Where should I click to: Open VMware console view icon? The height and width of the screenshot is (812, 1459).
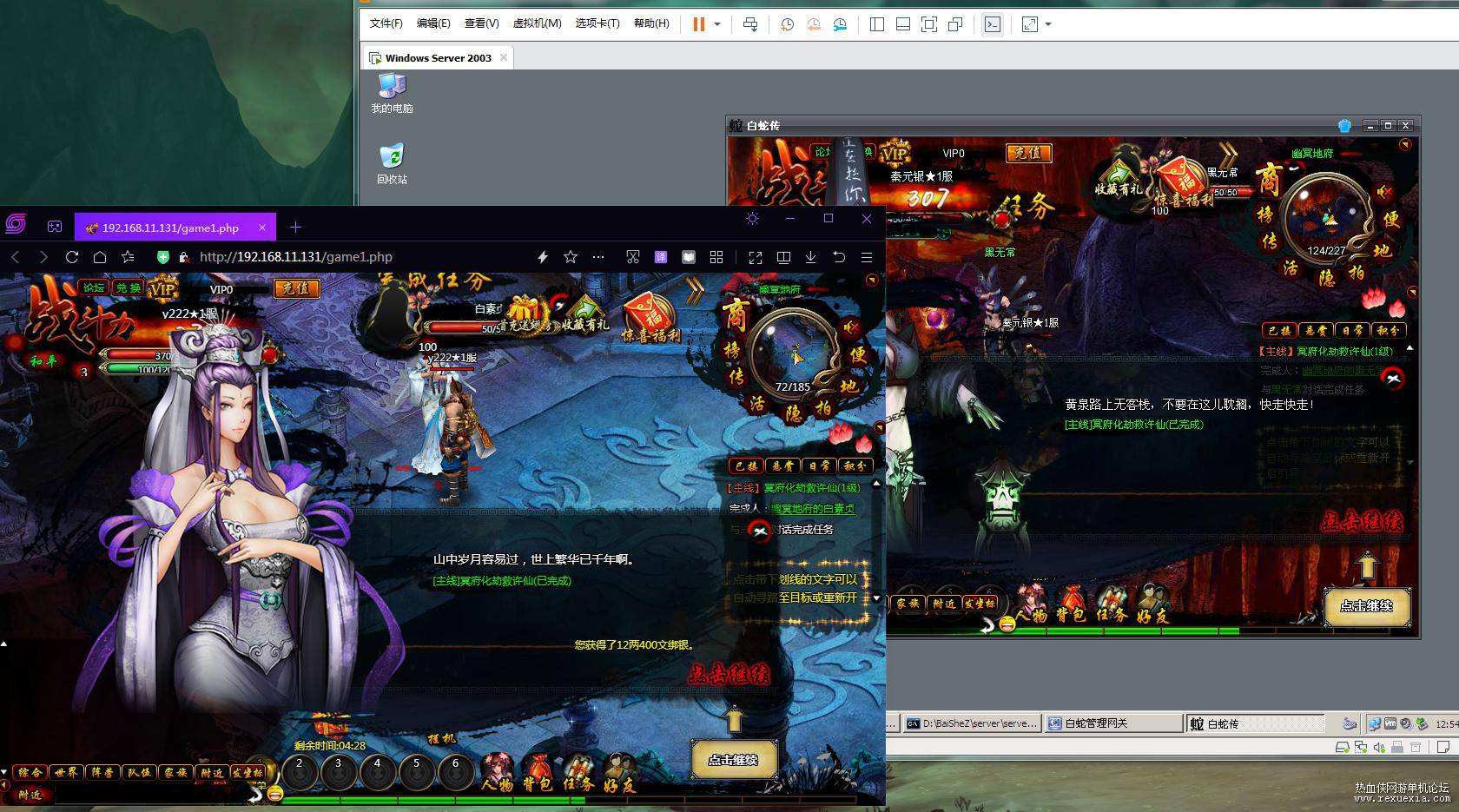click(992, 24)
